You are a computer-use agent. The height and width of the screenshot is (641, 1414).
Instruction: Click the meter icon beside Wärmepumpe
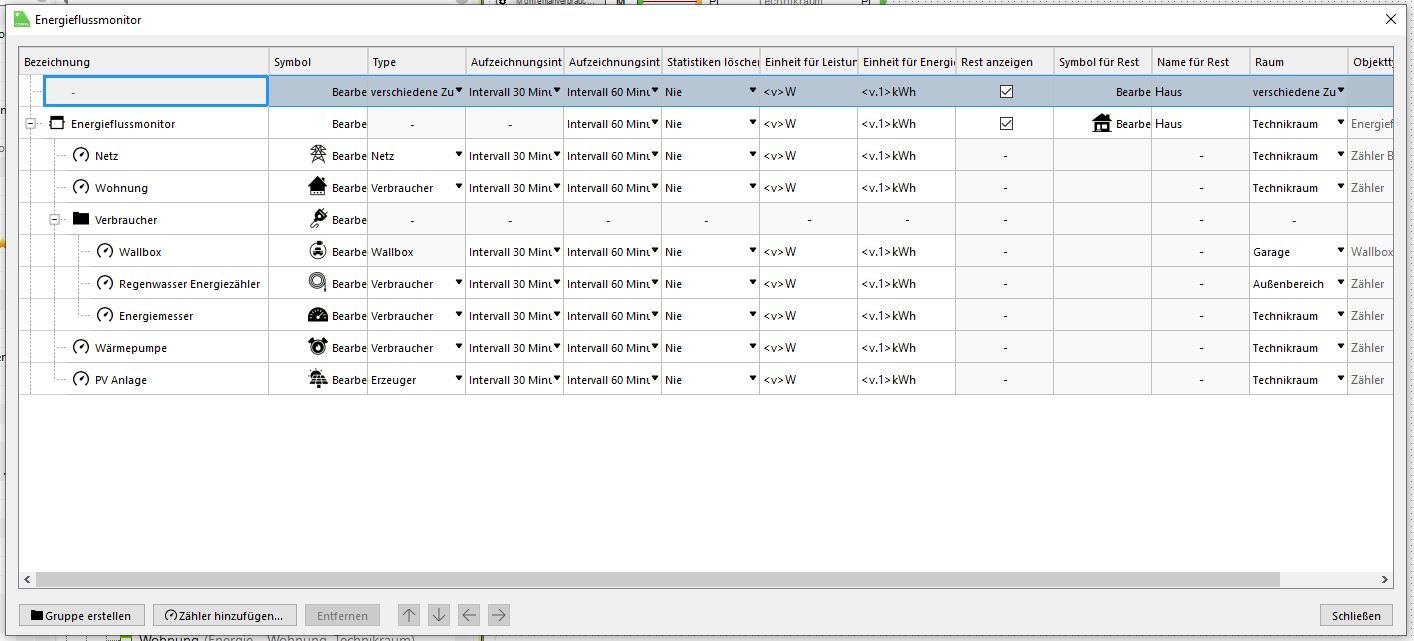point(82,347)
